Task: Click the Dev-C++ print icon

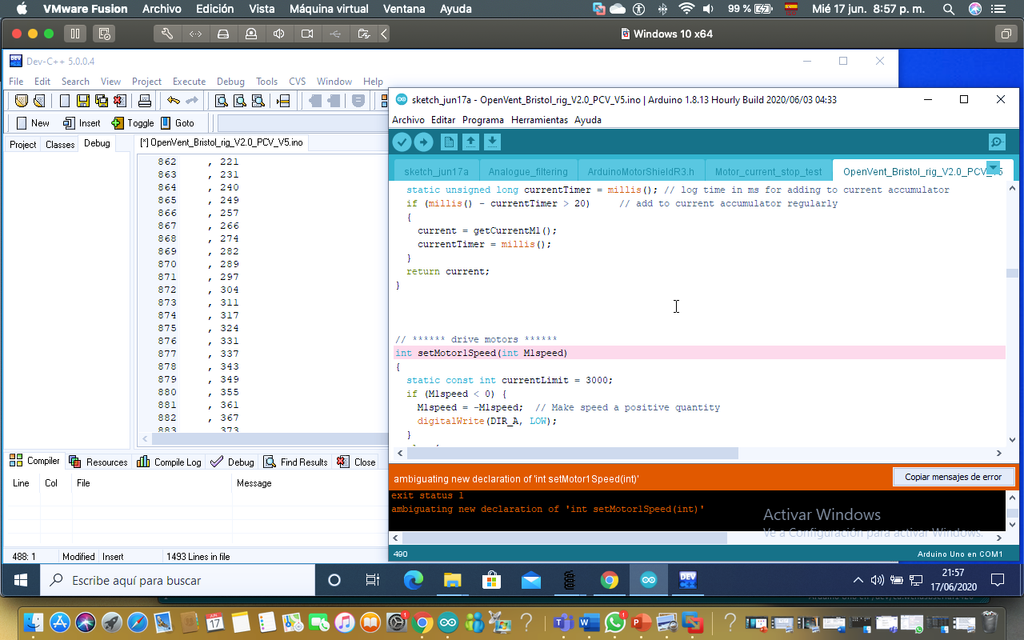Action: [x=144, y=100]
